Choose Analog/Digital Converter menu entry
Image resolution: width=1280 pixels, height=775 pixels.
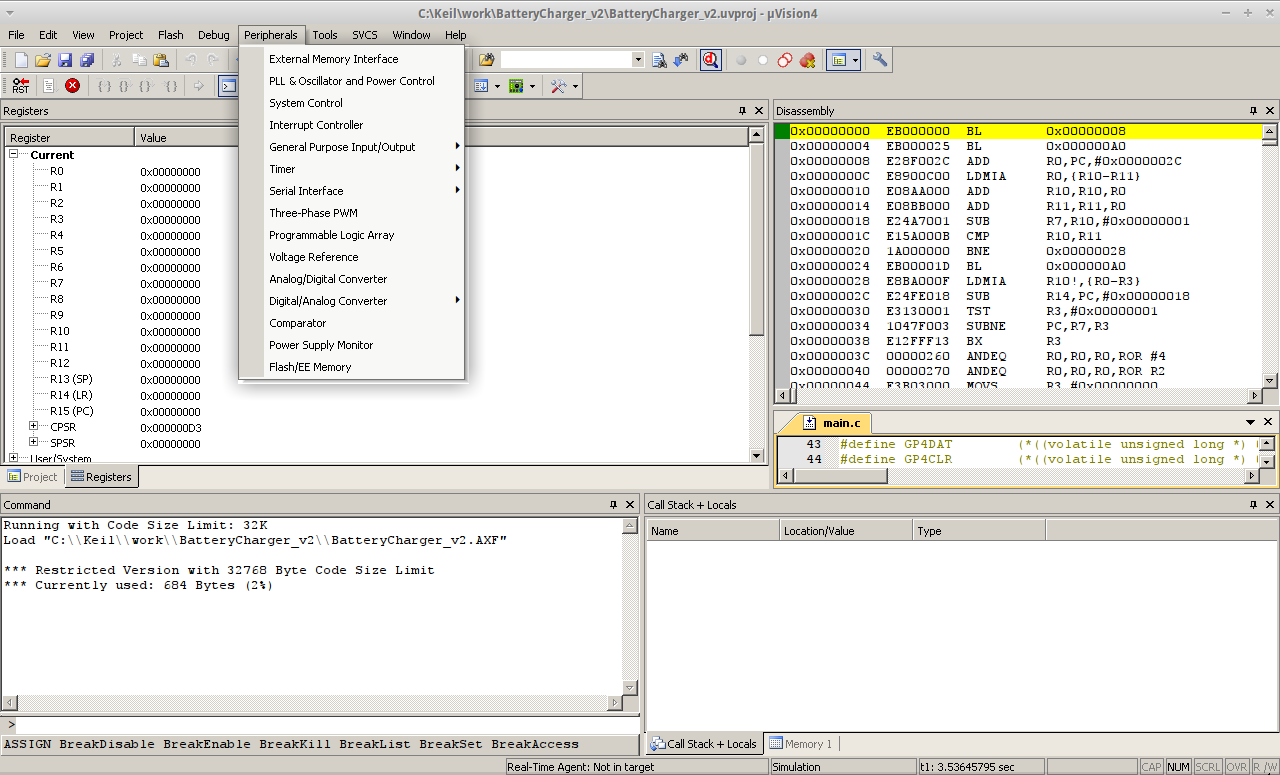click(x=352, y=279)
